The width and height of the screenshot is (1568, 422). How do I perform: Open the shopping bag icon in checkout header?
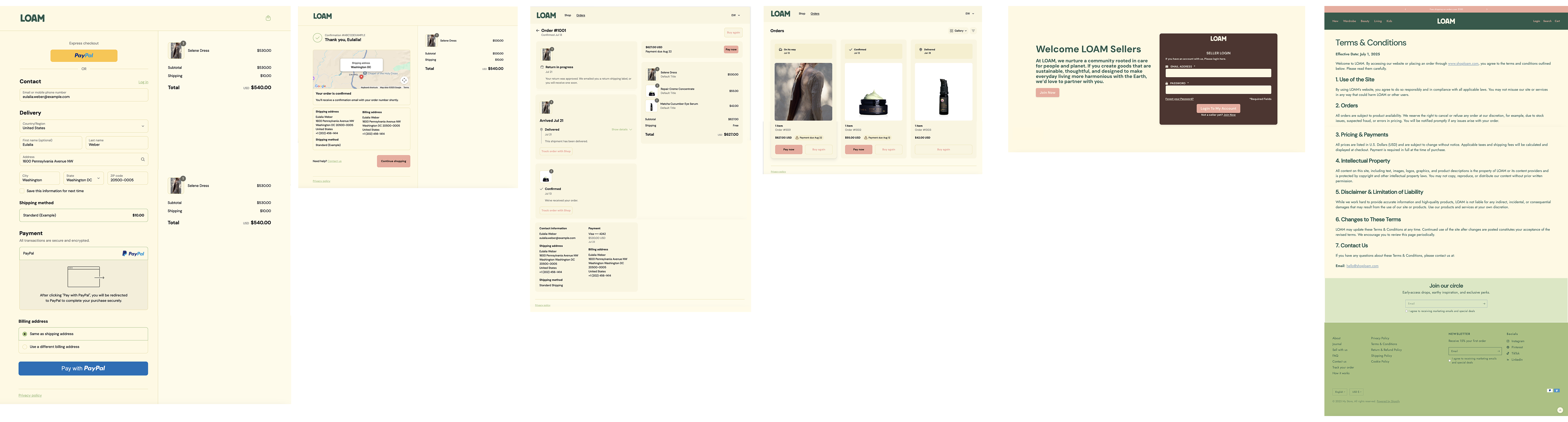click(268, 18)
